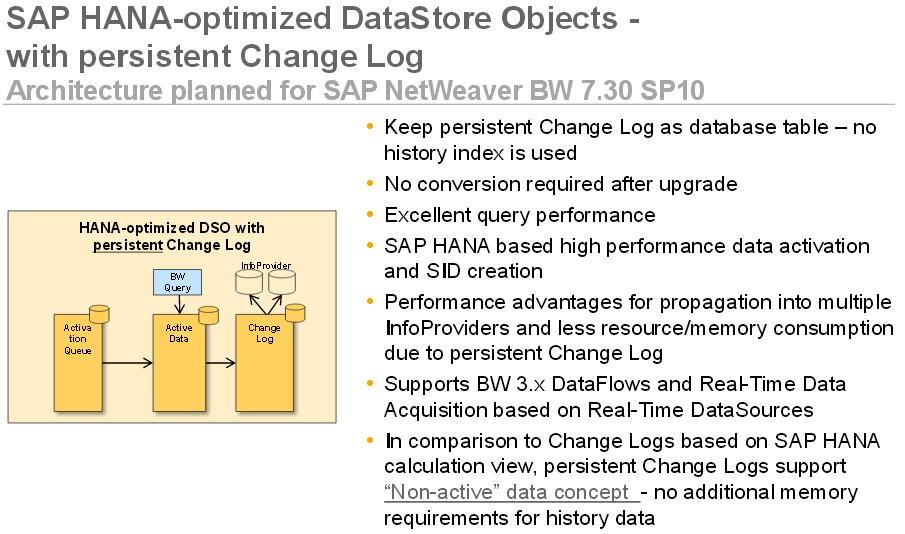Click the Change Log database cylinder icon

(294, 314)
